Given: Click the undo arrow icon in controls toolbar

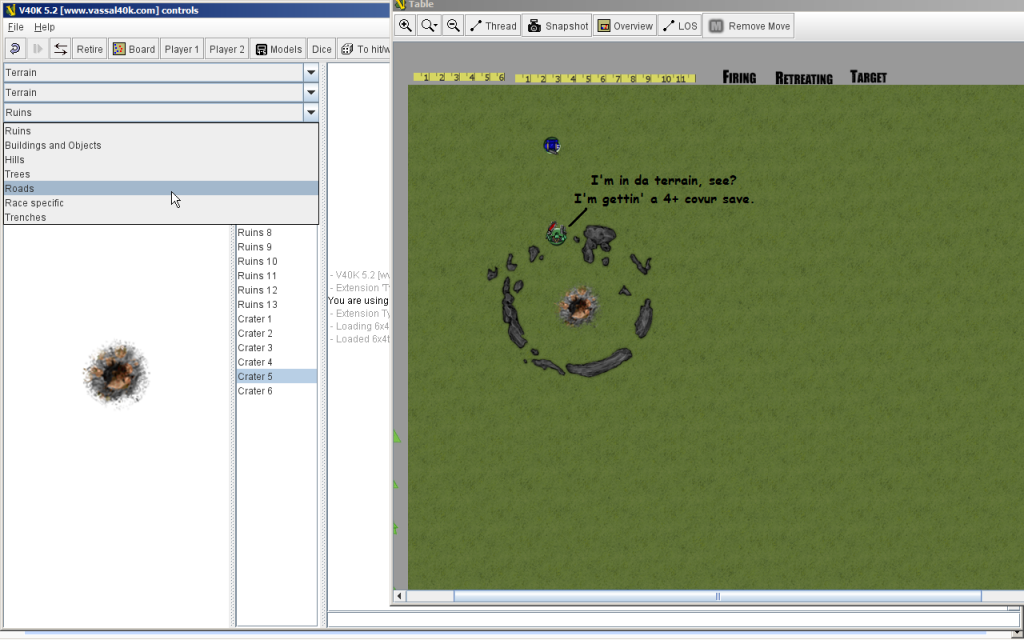Looking at the screenshot, I should coord(16,49).
